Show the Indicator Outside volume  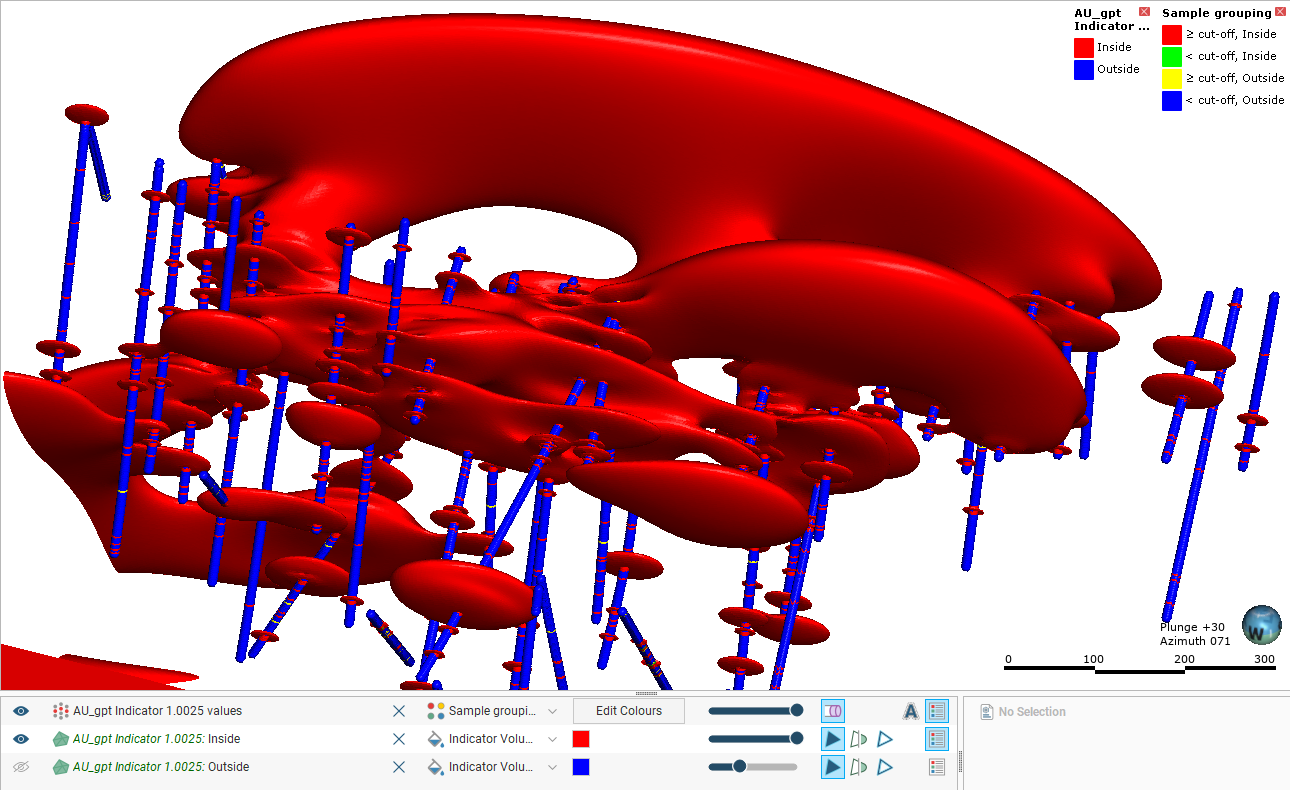click(x=21, y=767)
